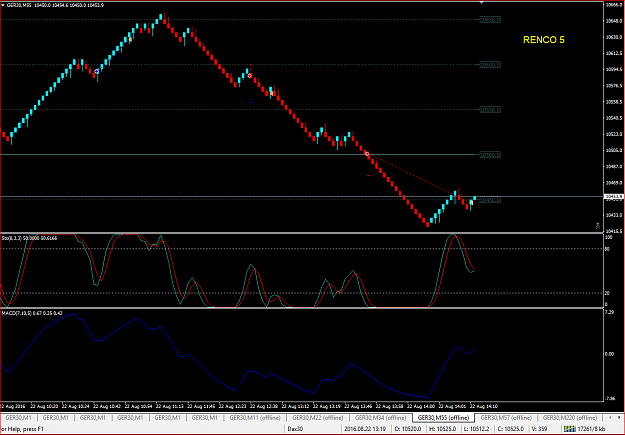Click the red dotted trade connection line
Image resolution: width=625 pixels, height=435 pixels.
(x=411, y=173)
